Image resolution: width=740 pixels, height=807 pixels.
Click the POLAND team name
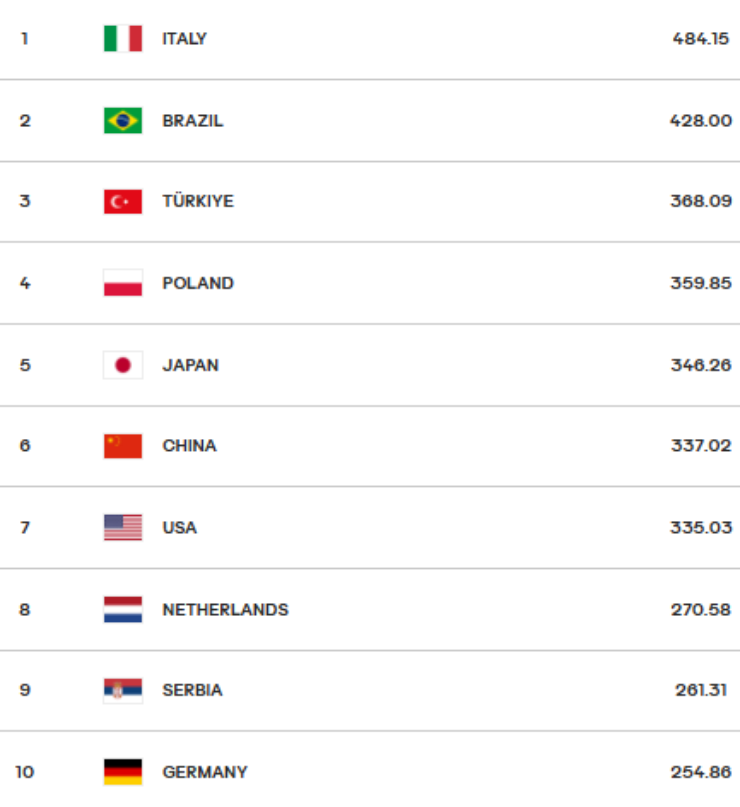point(198,284)
